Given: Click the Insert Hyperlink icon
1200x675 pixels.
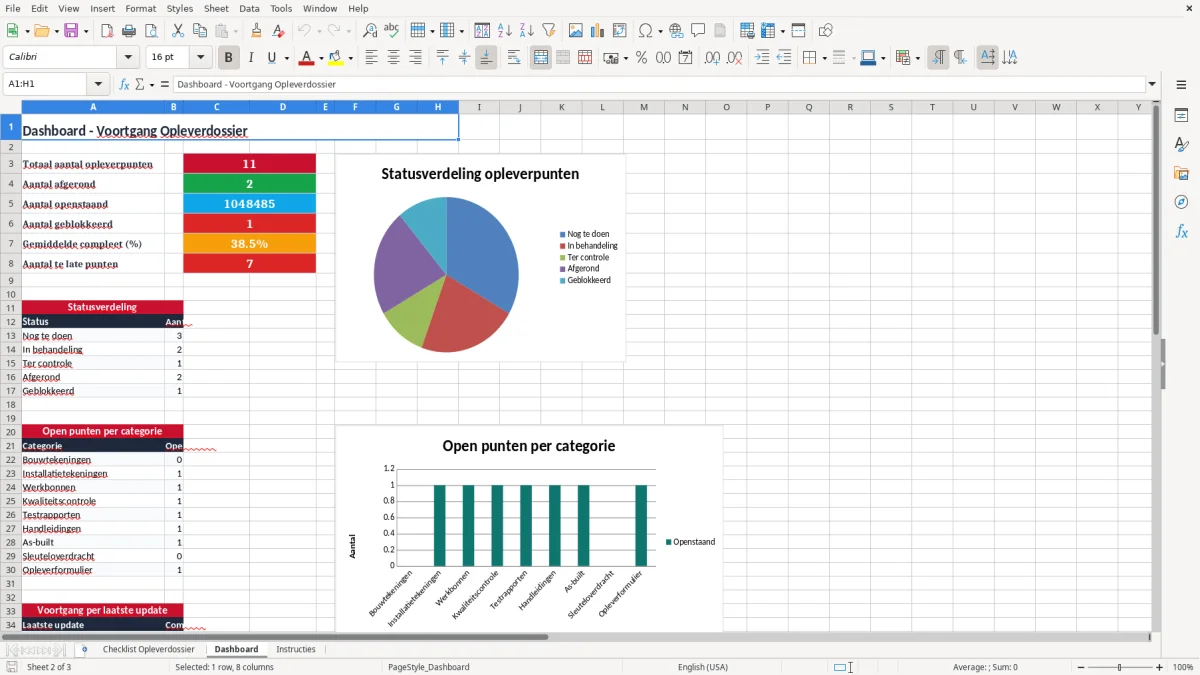Looking at the screenshot, I should 676,31.
